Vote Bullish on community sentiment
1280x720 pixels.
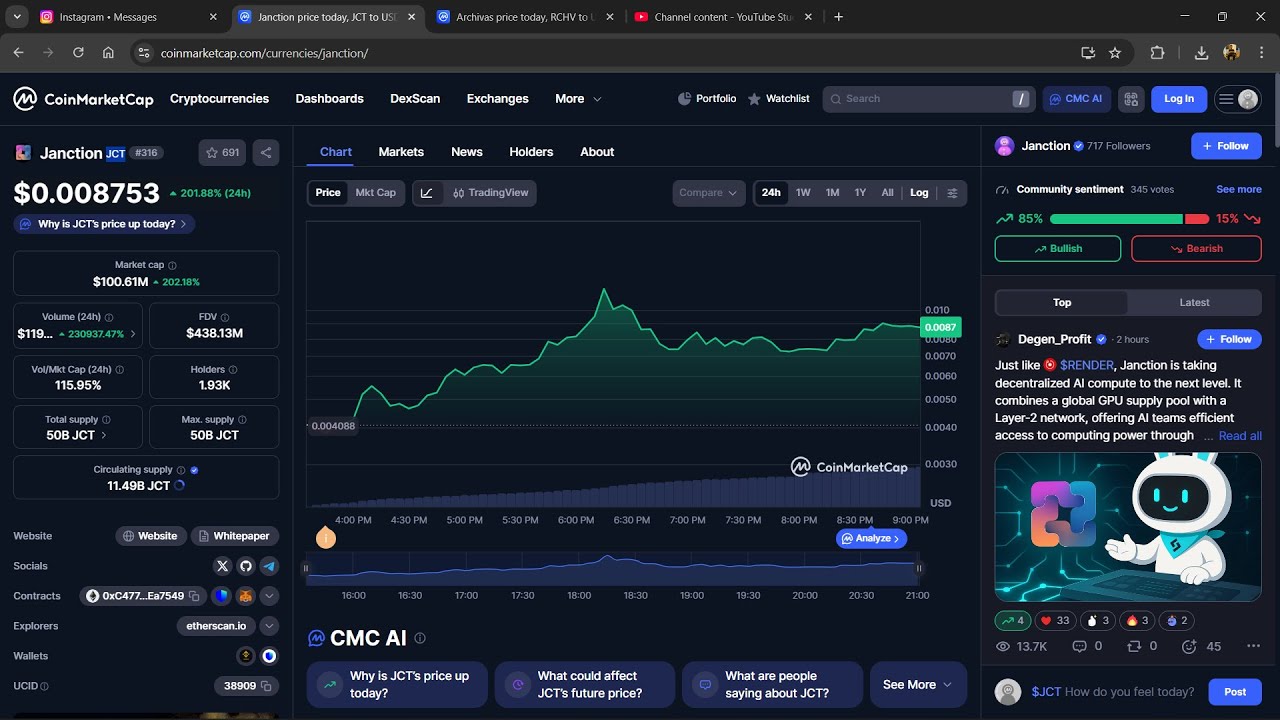1058,249
